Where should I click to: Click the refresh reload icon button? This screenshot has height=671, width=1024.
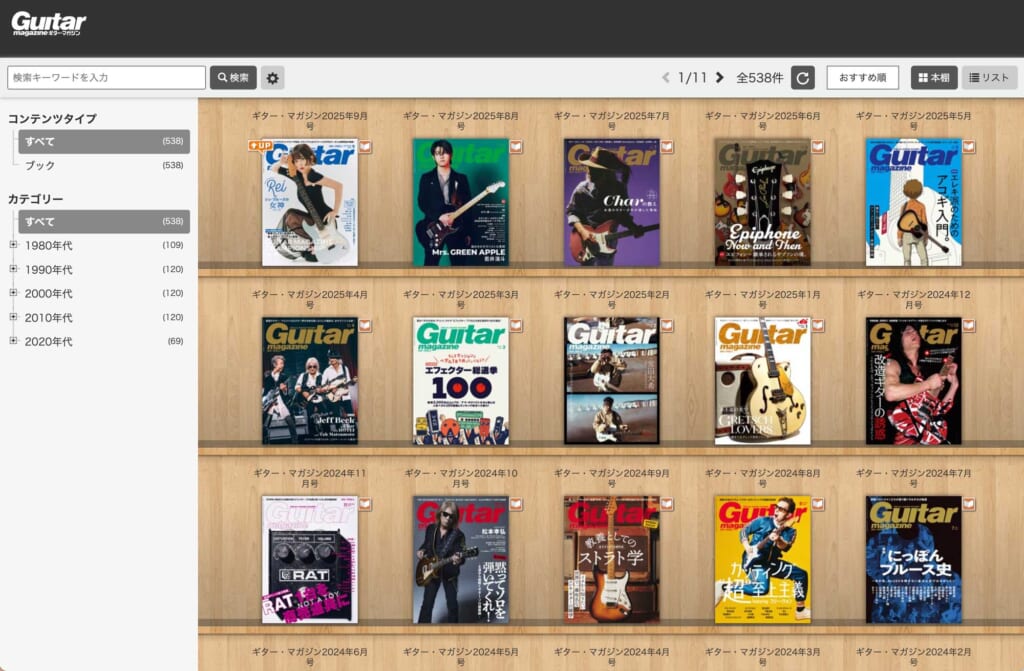[802, 78]
